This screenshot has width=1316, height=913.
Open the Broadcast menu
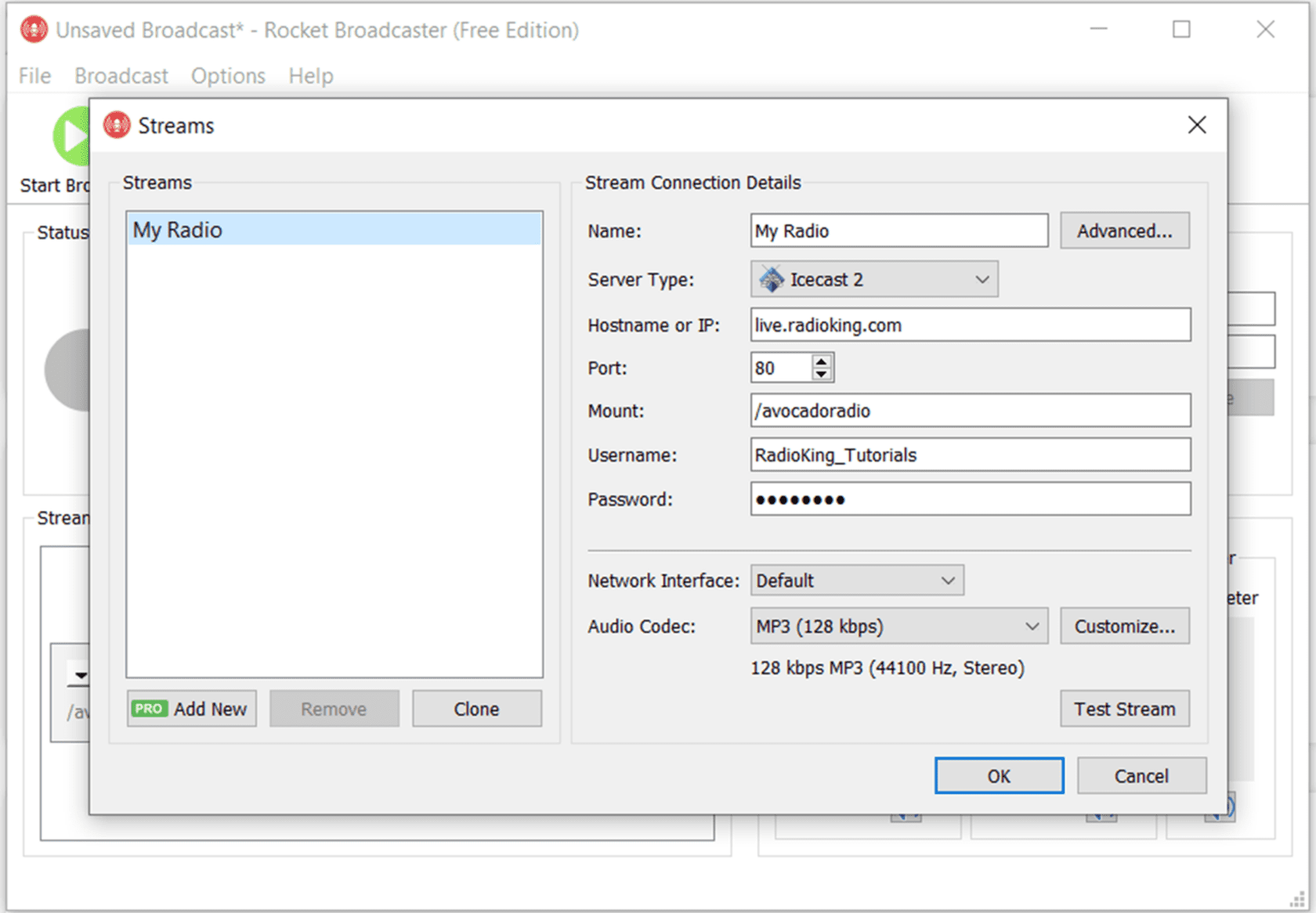[x=121, y=75]
